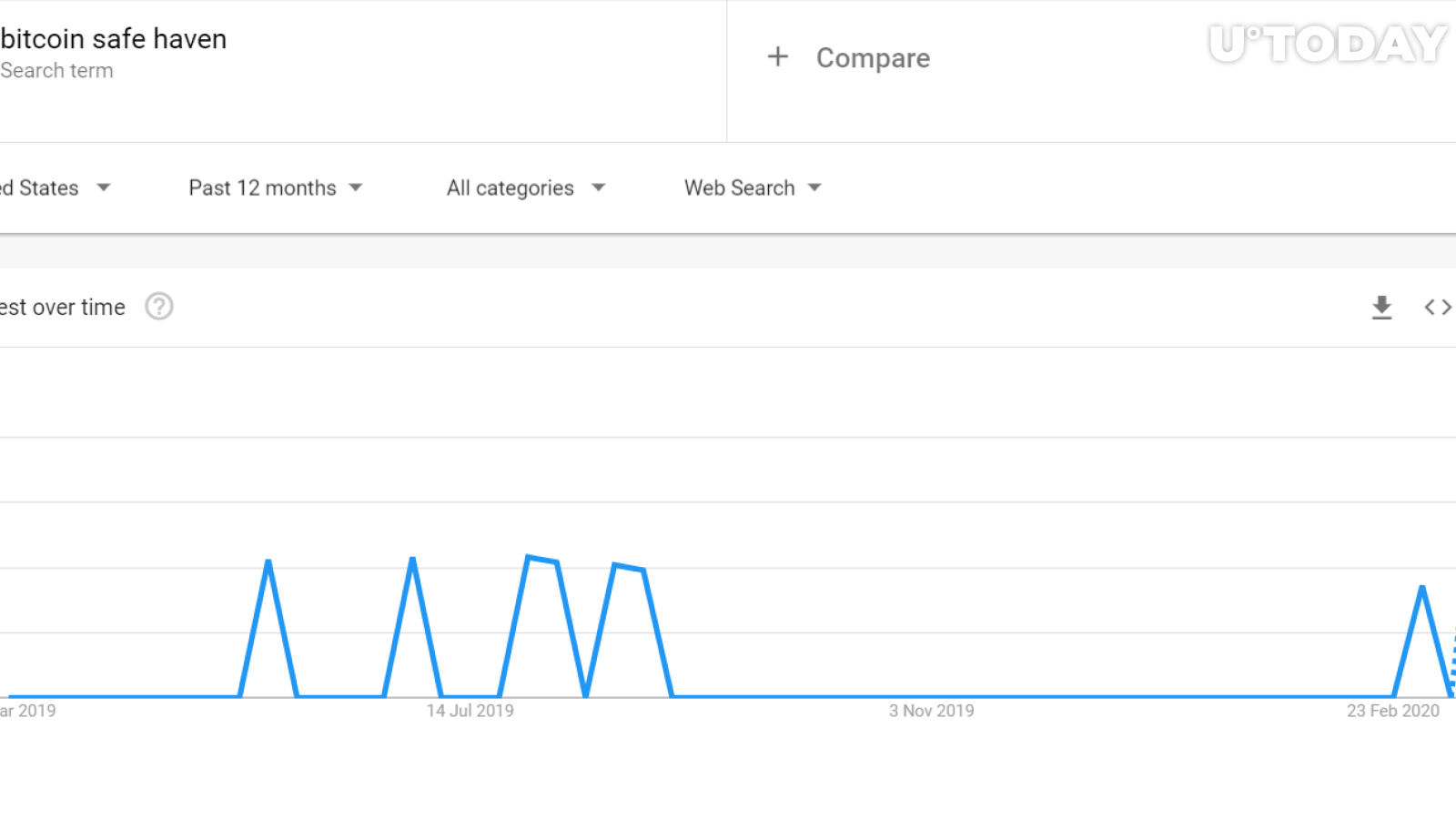The height and width of the screenshot is (819, 1456).
Task: Click the bitcoin safe haven search term
Action: pos(114,39)
